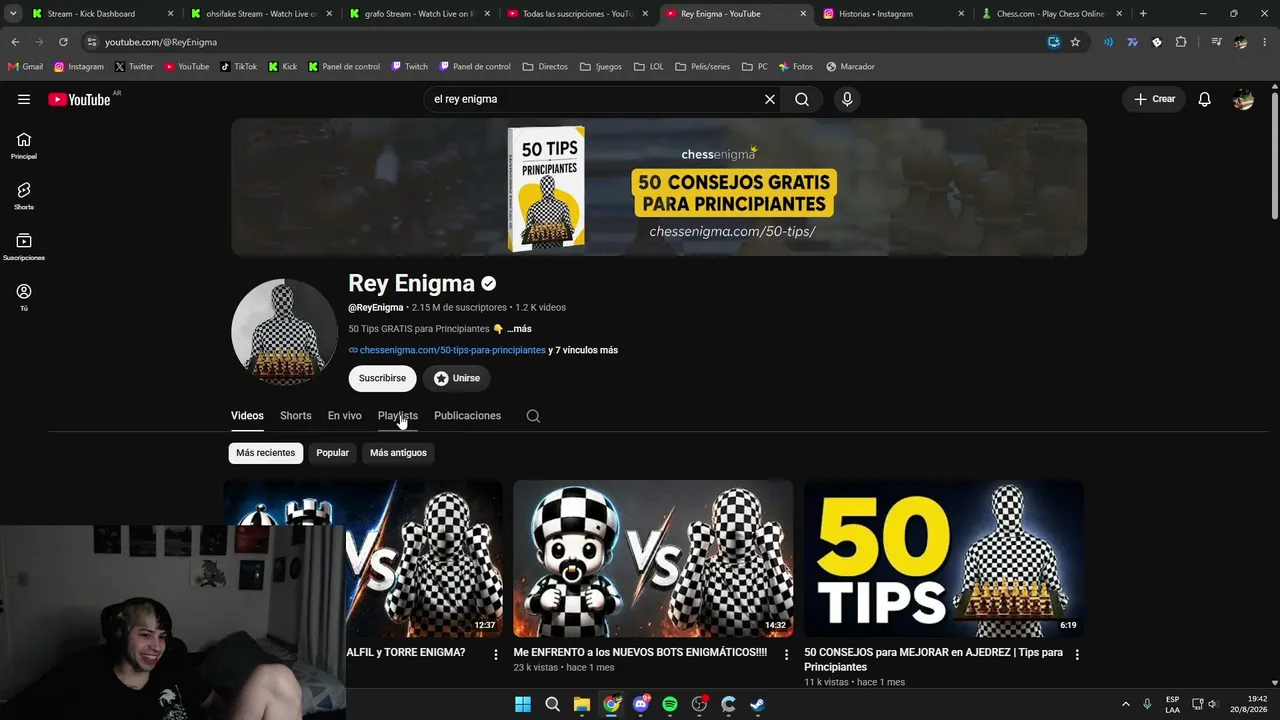1280x720 pixels.
Task: Filter videos by Popular
Action: click(x=332, y=453)
